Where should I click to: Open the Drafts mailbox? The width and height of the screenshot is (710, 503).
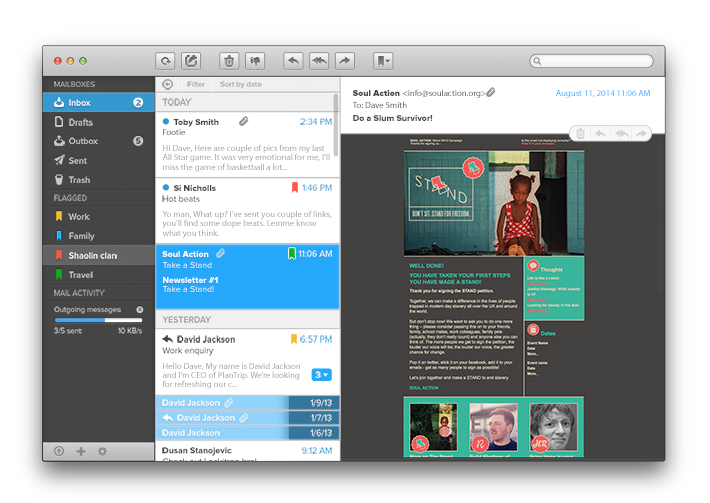point(99,122)
